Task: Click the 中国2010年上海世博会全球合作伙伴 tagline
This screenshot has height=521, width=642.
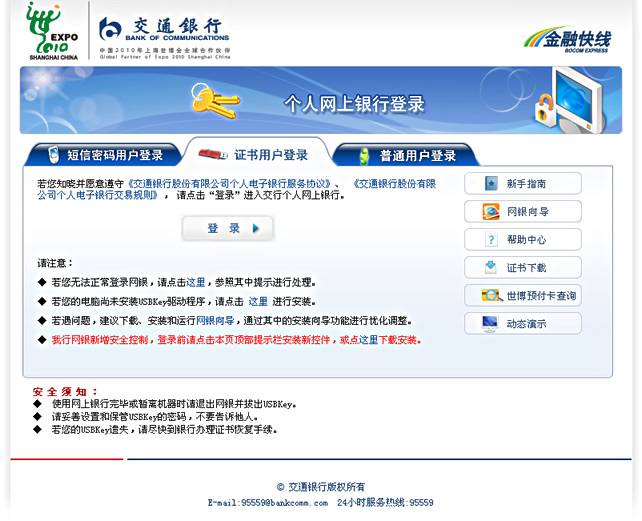Action: [x=165, y=50]
